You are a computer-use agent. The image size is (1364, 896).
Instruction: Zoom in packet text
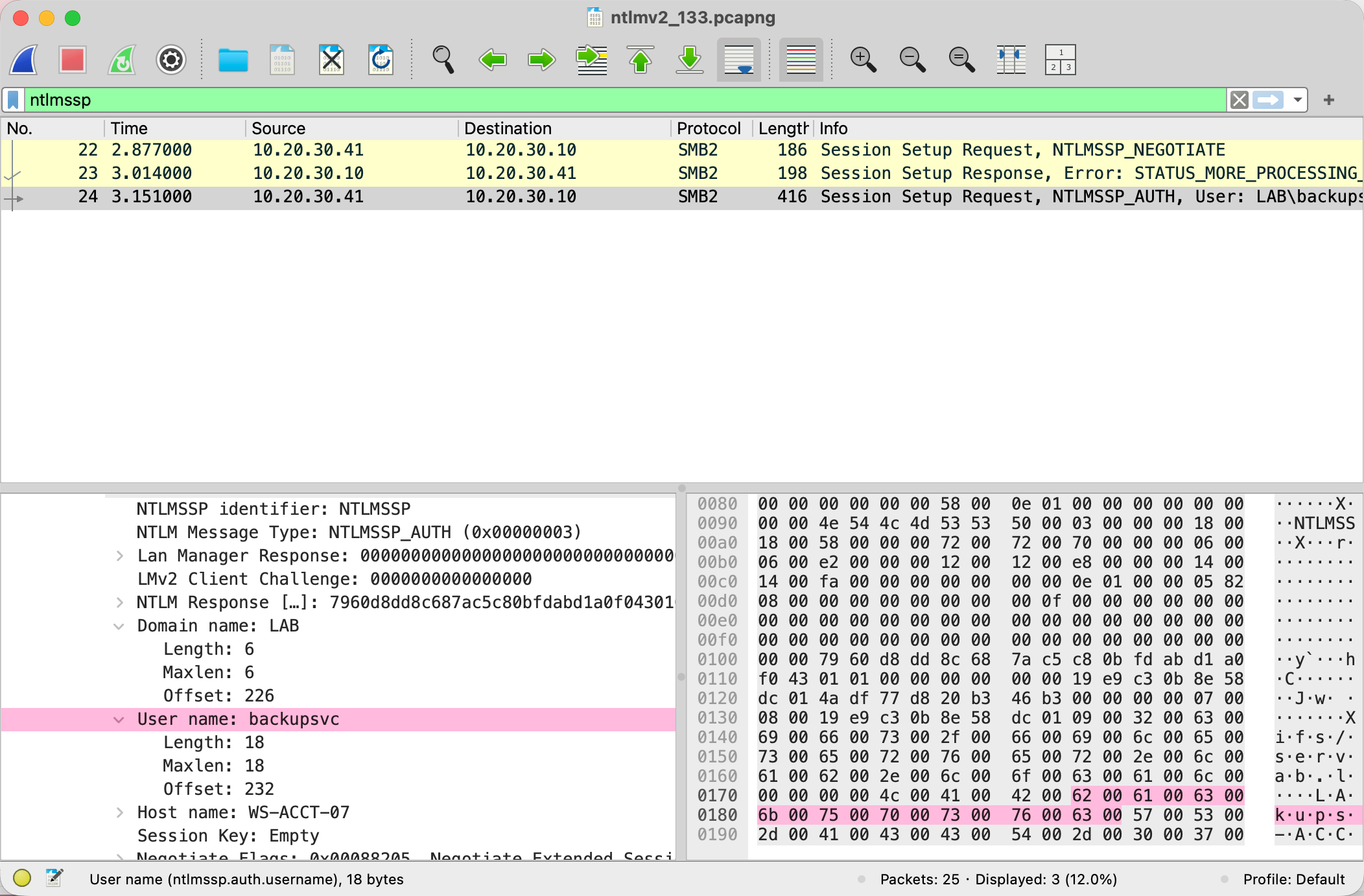(x=864, y=60)
